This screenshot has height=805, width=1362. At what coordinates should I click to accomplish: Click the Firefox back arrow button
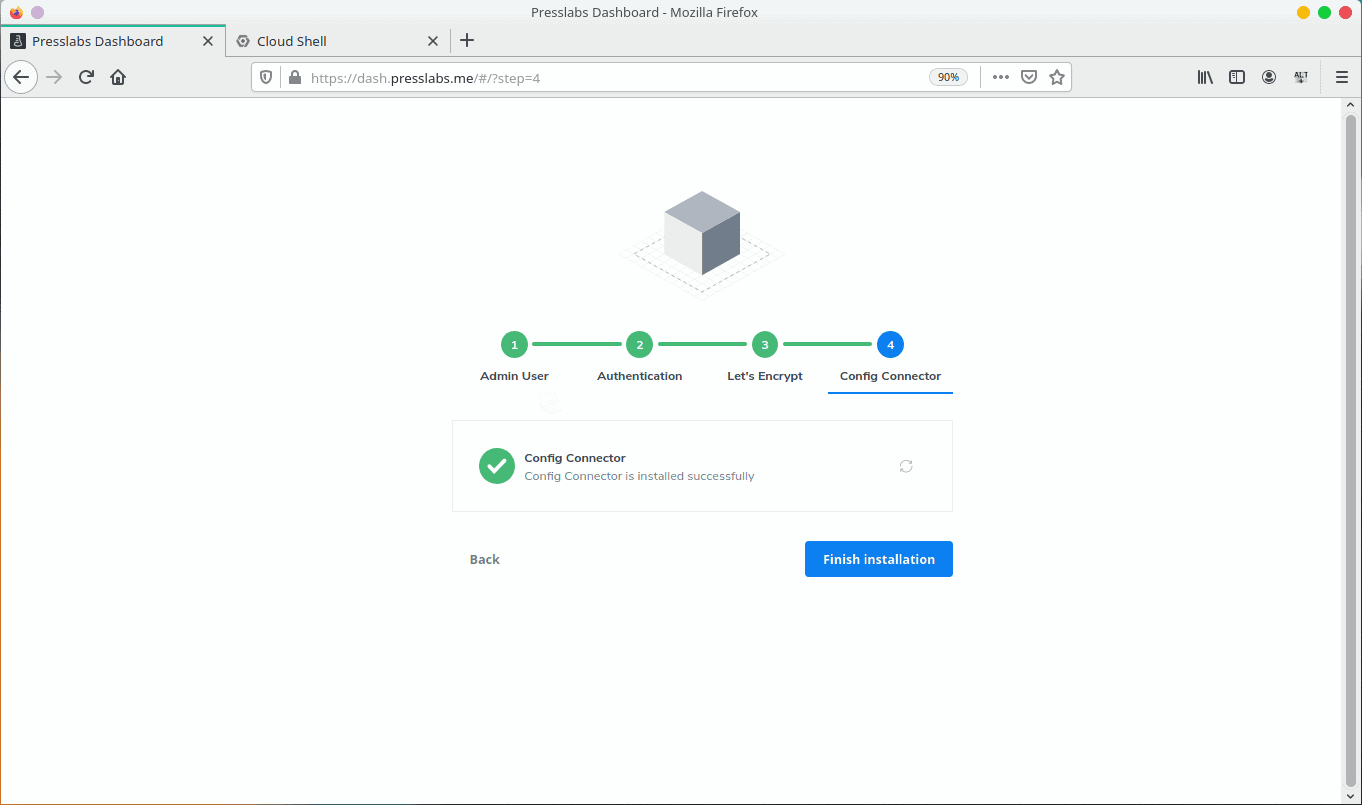pyautogui.click(x=21, y=77)
